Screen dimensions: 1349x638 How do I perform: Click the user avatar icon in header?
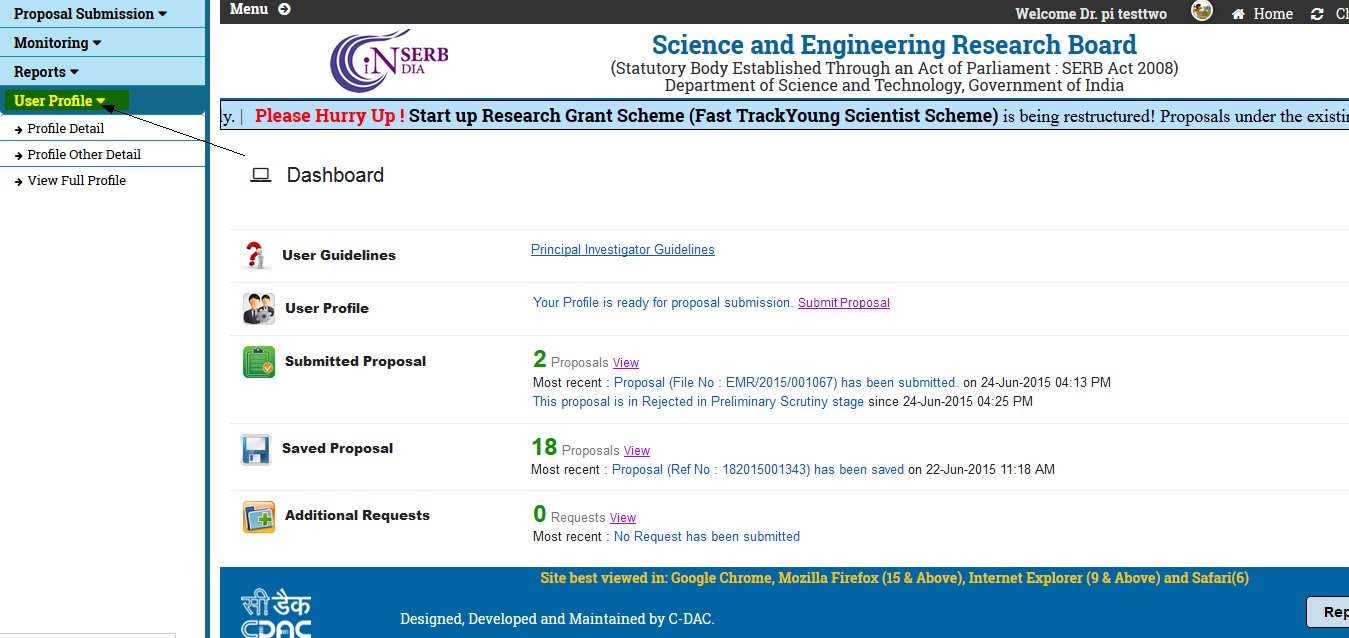1202,11
